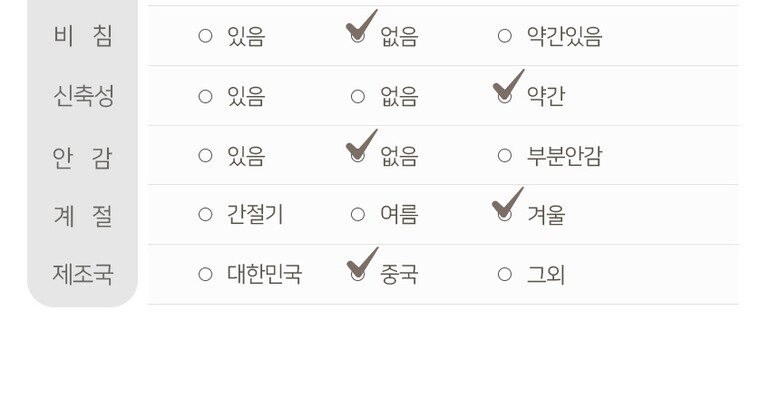Viewport: 780px width, 418px height.
Task: Click the 비침 row label
Action: pos(83,36)
